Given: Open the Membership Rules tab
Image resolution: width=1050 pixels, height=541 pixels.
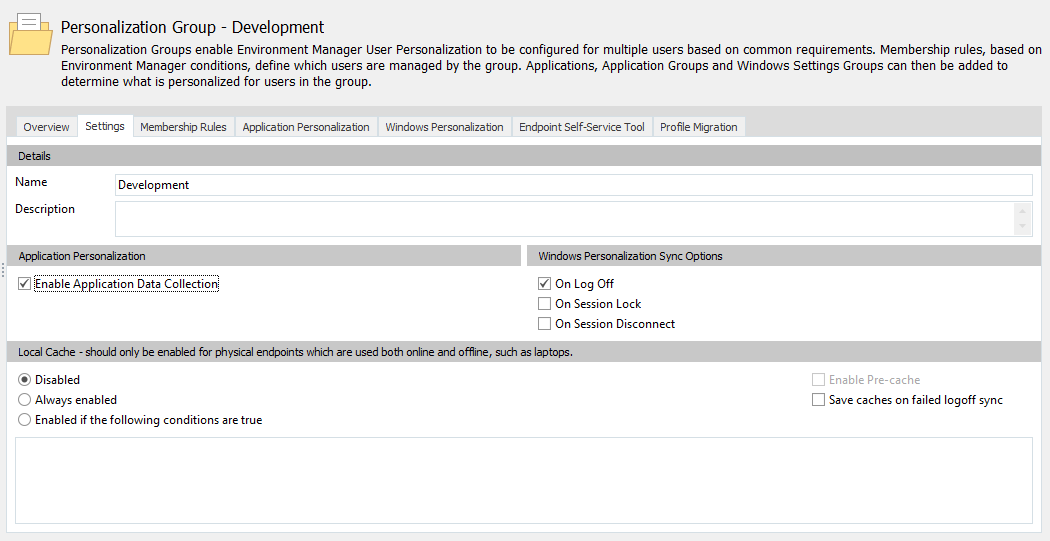Looking at the screenshot, I should (x=183, y=127).
